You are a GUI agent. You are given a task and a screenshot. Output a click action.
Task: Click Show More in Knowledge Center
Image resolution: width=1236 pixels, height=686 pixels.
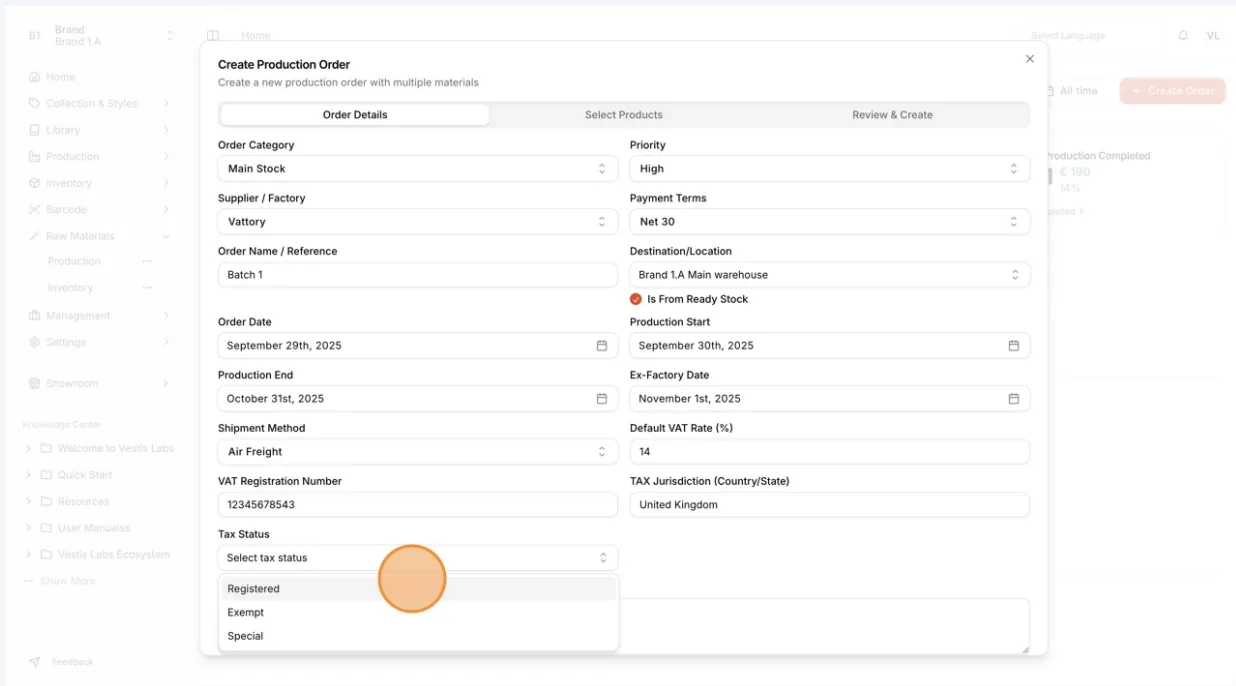click(x=68, y=581)
